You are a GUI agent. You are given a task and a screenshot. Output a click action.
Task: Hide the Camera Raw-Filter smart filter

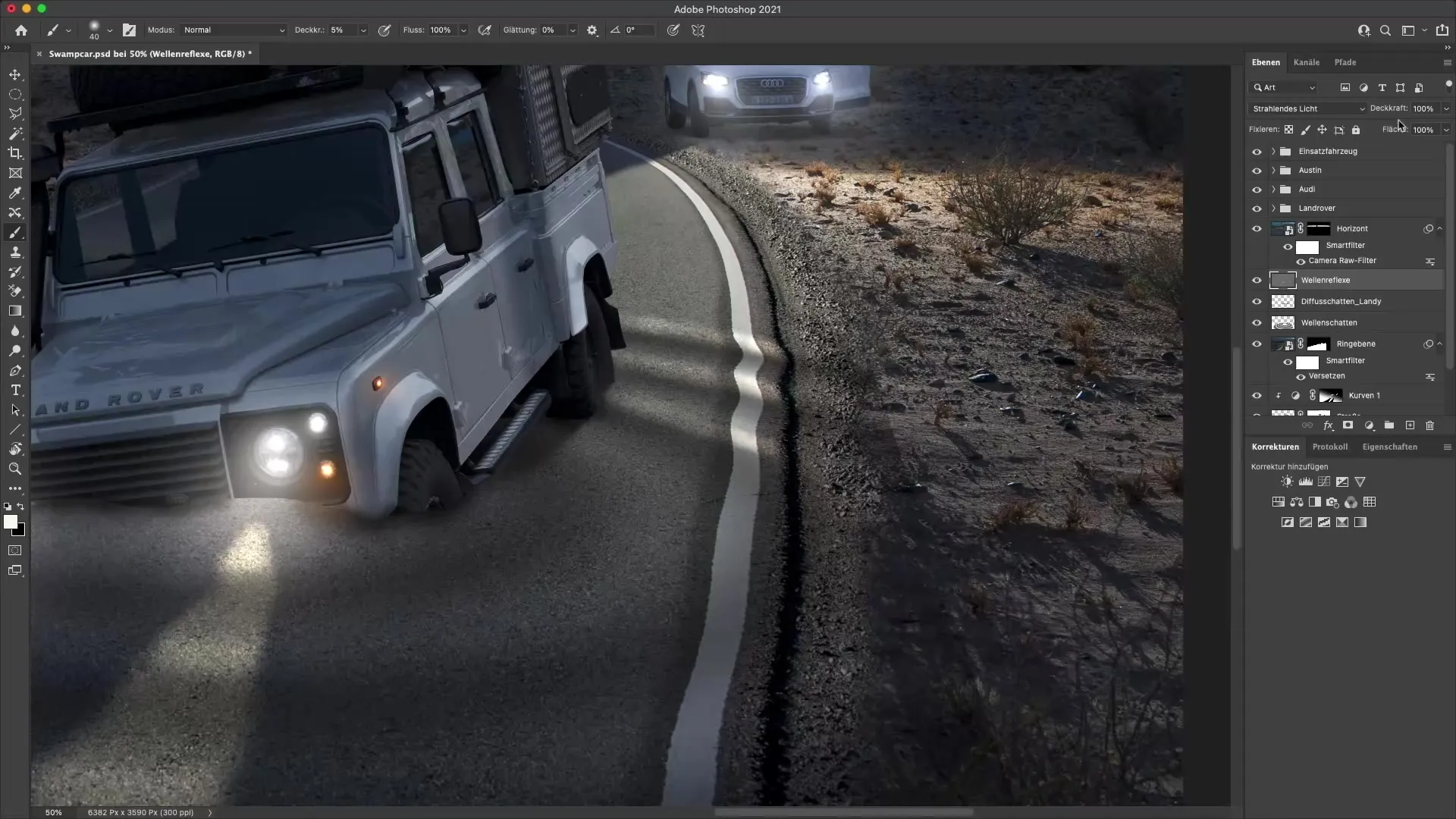[x=1300, y=261]
